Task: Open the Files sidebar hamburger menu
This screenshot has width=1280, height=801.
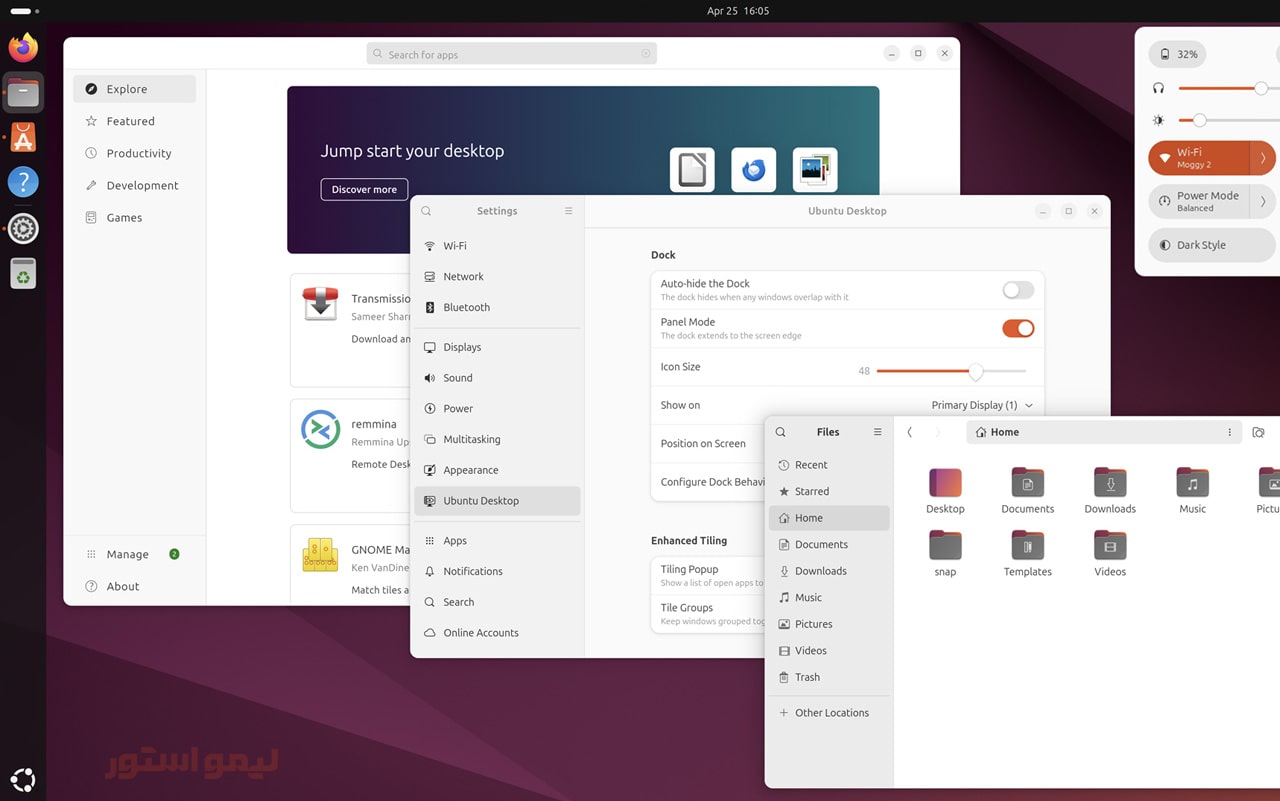Action: point(877,432)
